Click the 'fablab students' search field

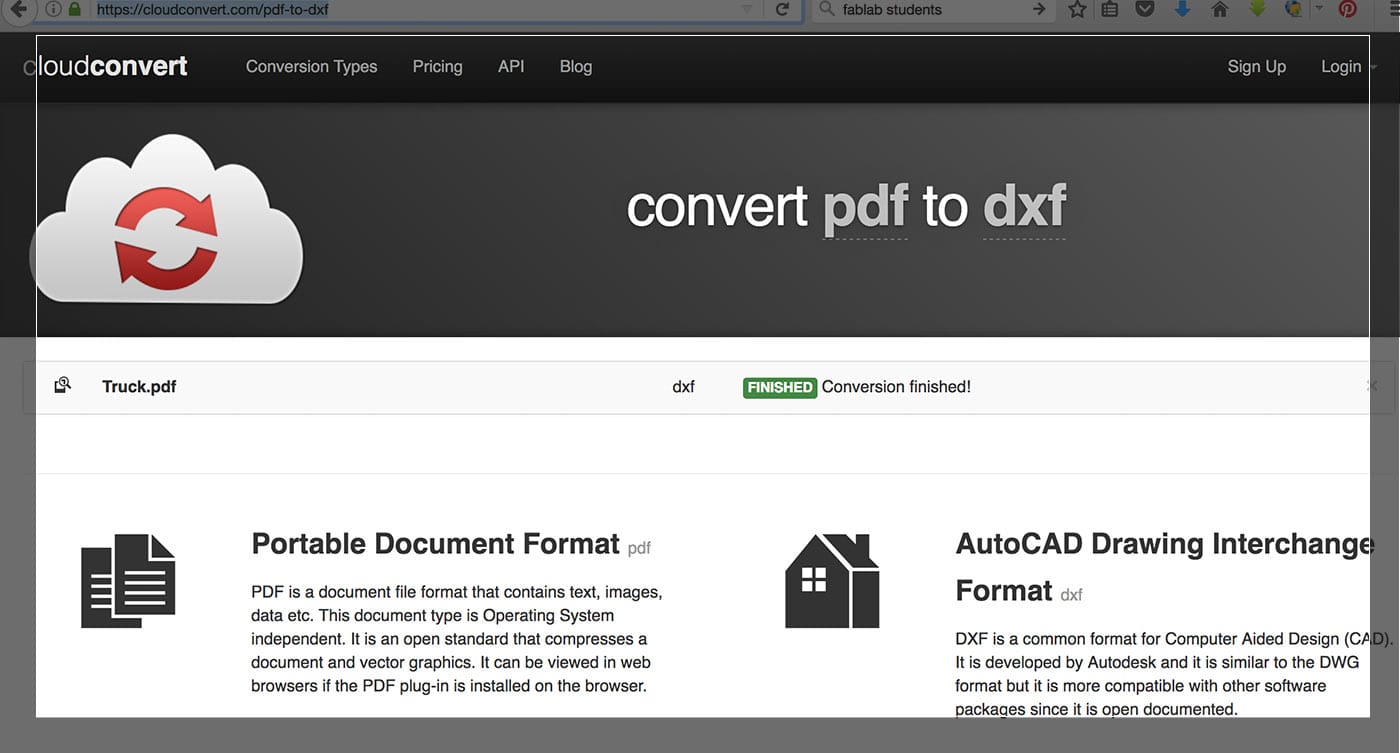pos(935,9)
